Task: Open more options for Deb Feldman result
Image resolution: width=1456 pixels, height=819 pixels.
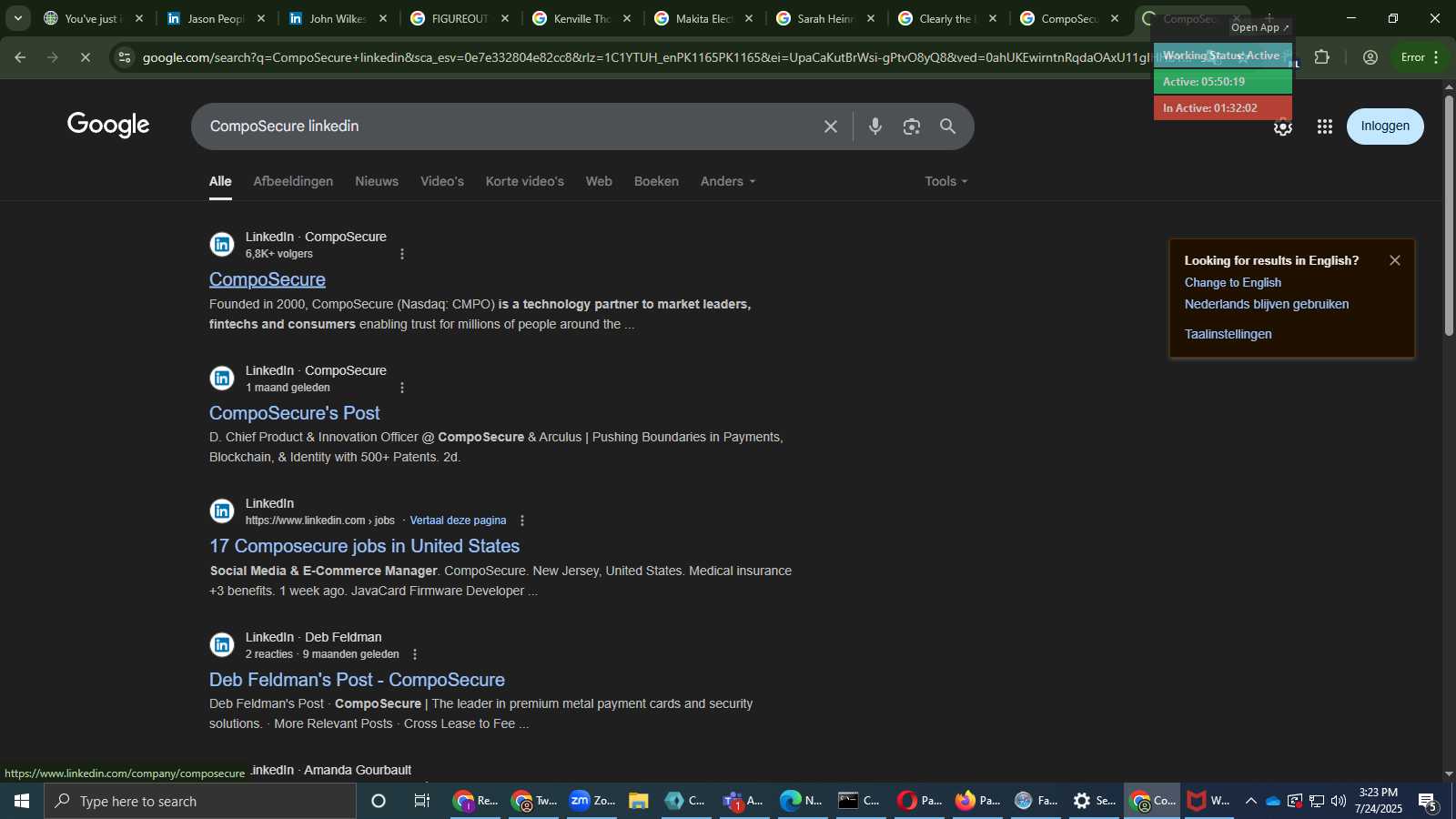Action: click(415, 654)
